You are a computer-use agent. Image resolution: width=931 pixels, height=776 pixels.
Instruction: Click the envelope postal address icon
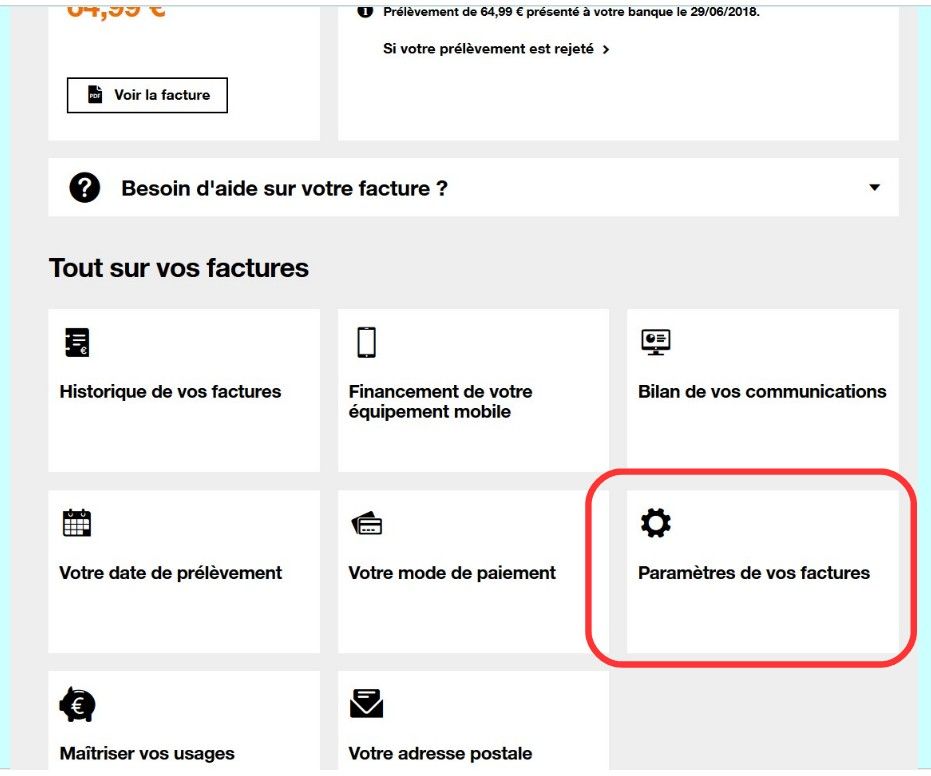click(x=366, y=703)
